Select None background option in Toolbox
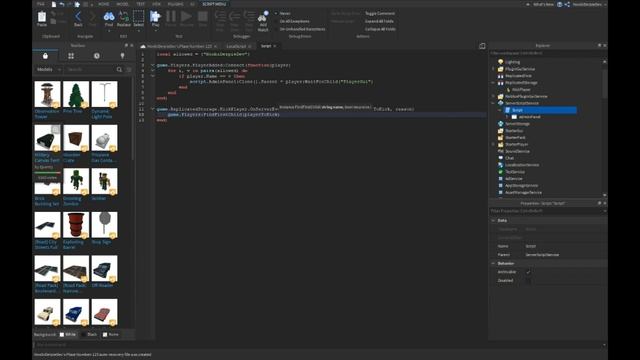Image resolution: width=640 pixels, height=360 pixels. pos(111,335)
